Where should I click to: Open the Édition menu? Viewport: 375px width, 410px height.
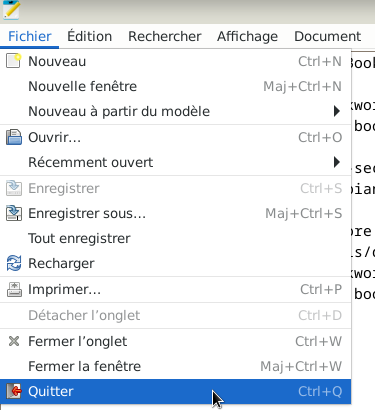89,36
